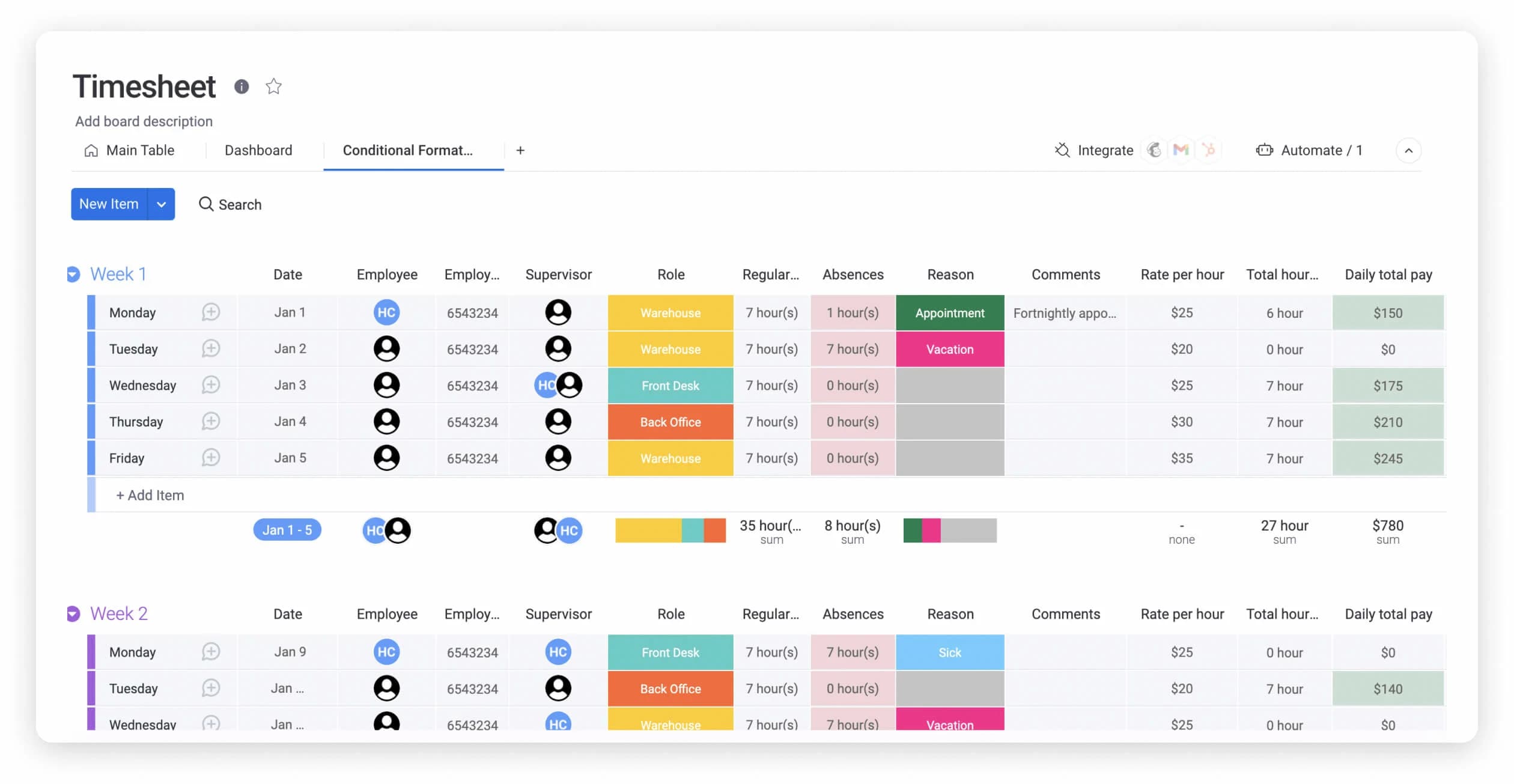Click the board info icon next to Timesheet
1514x784 pixels.
242,87
